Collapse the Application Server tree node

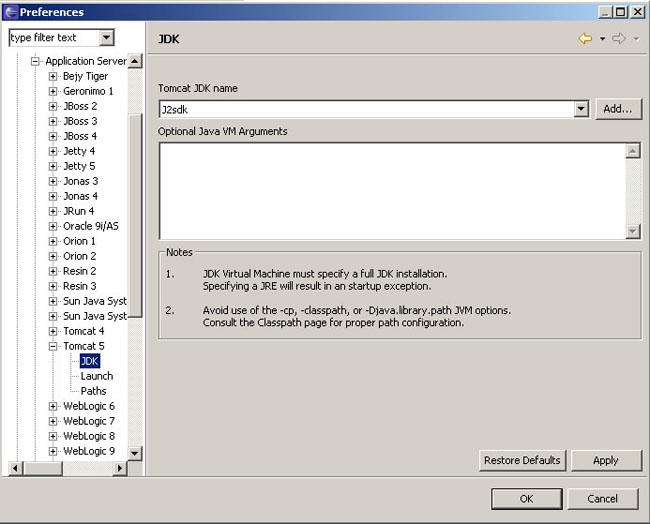click(35, 61)
